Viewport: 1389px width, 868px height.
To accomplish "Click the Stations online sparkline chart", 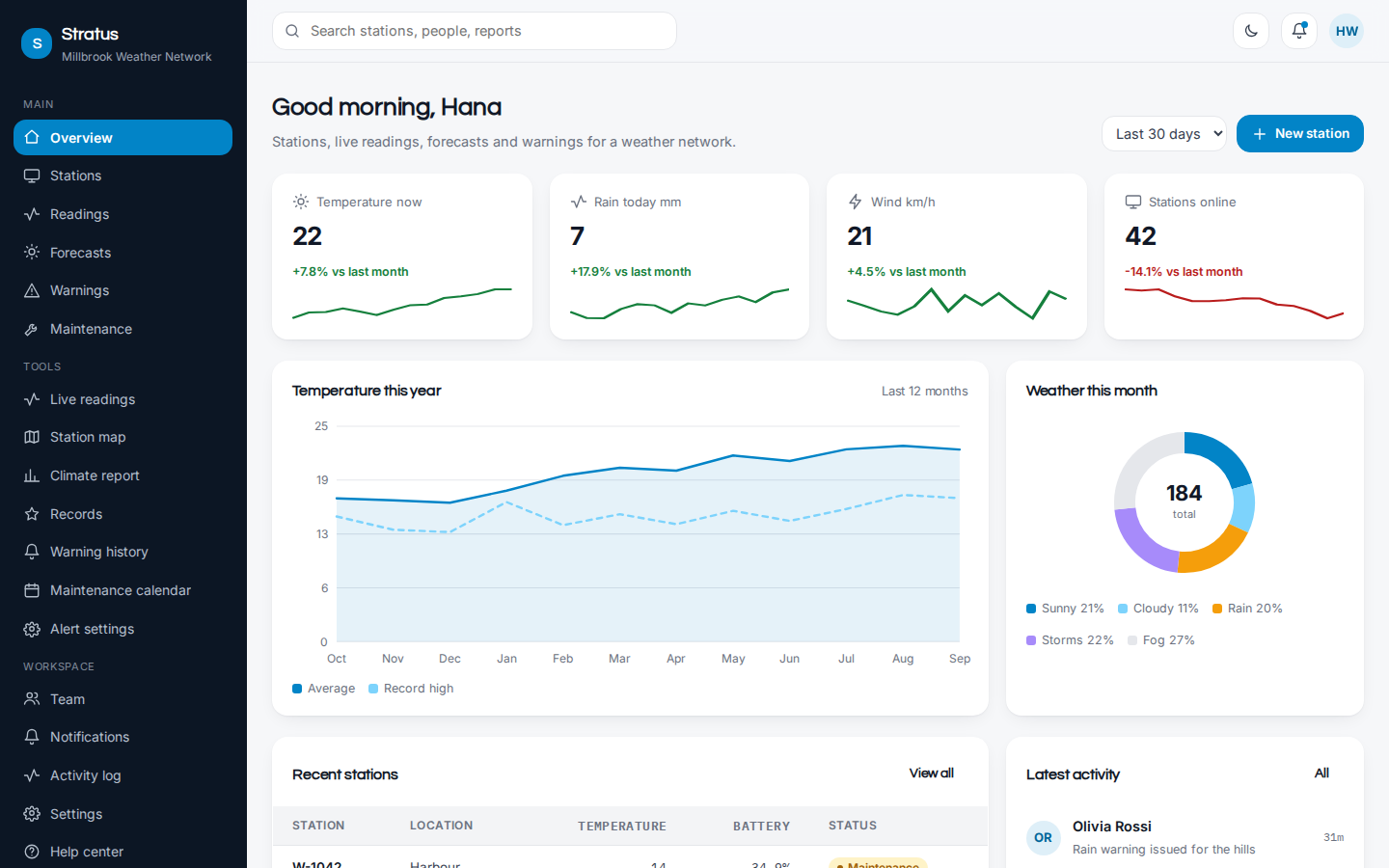I will click(x=1234, y=304).
